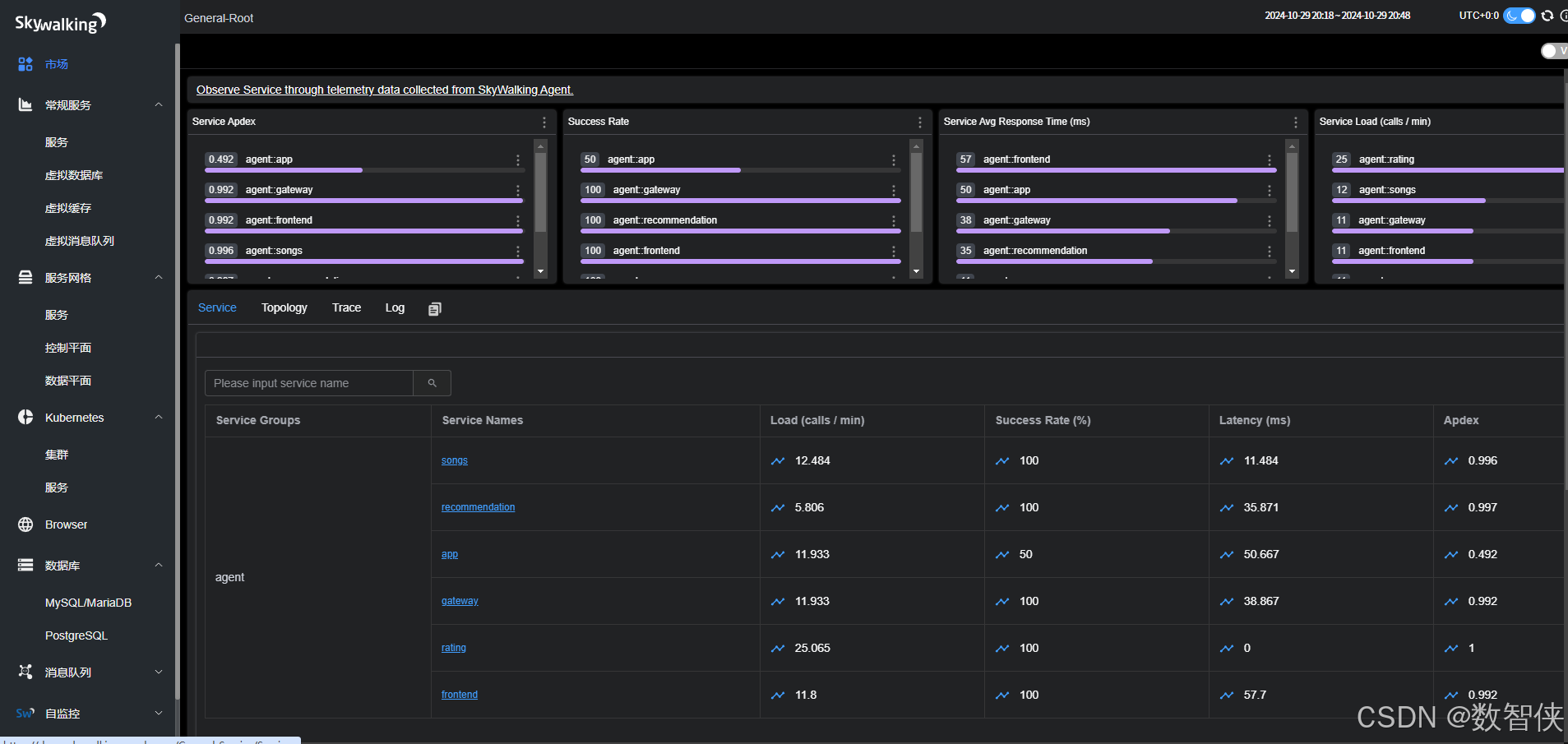Open the app service link
This screenshot has height=744, width=1568.
coord(450,554)
